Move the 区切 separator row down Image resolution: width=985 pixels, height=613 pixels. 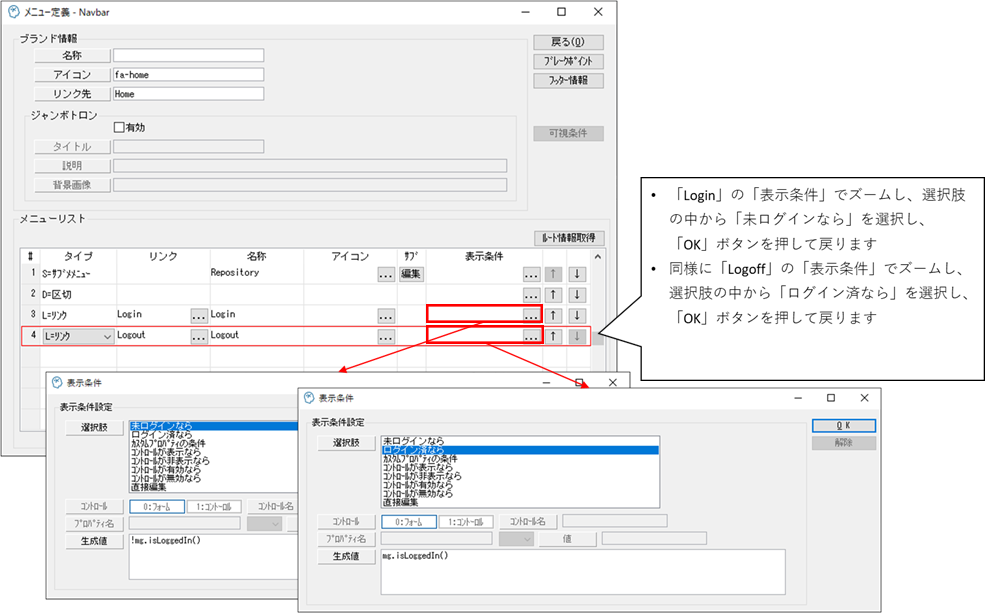(576, 294)
